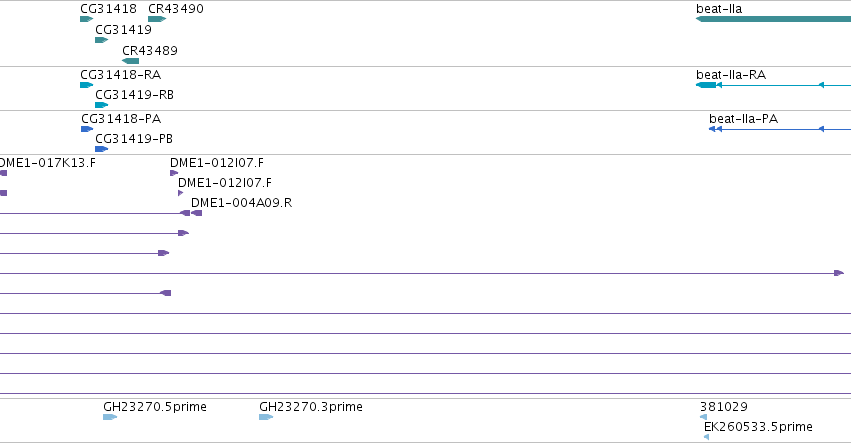Image resolution: width=851 pixels, height=443 pixels.
Task: Select the CR43489 gene glyph
Action: 131,61
